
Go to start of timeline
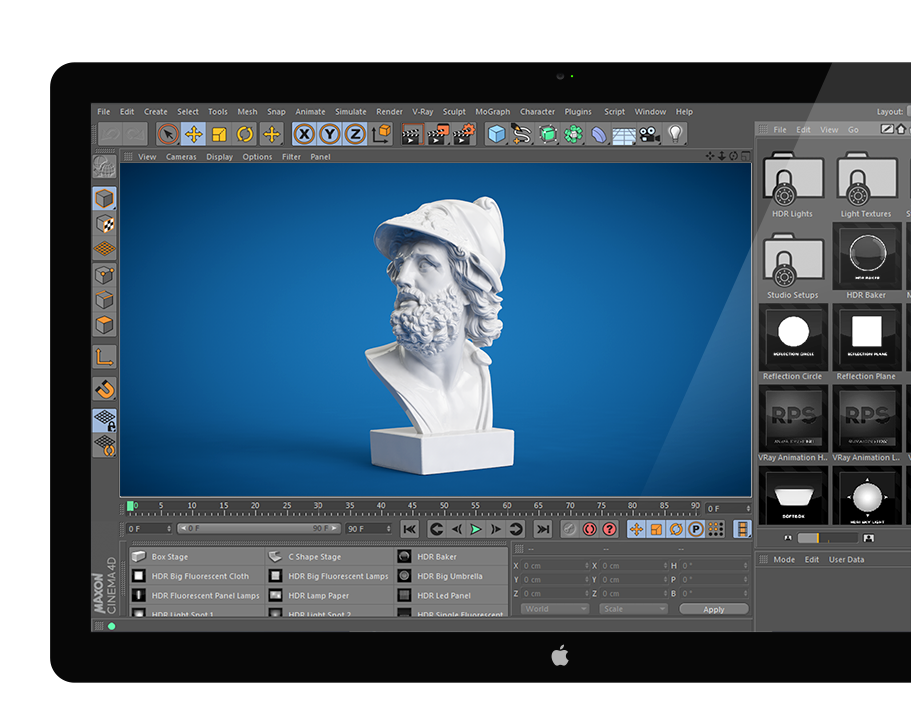pos(410,529)
